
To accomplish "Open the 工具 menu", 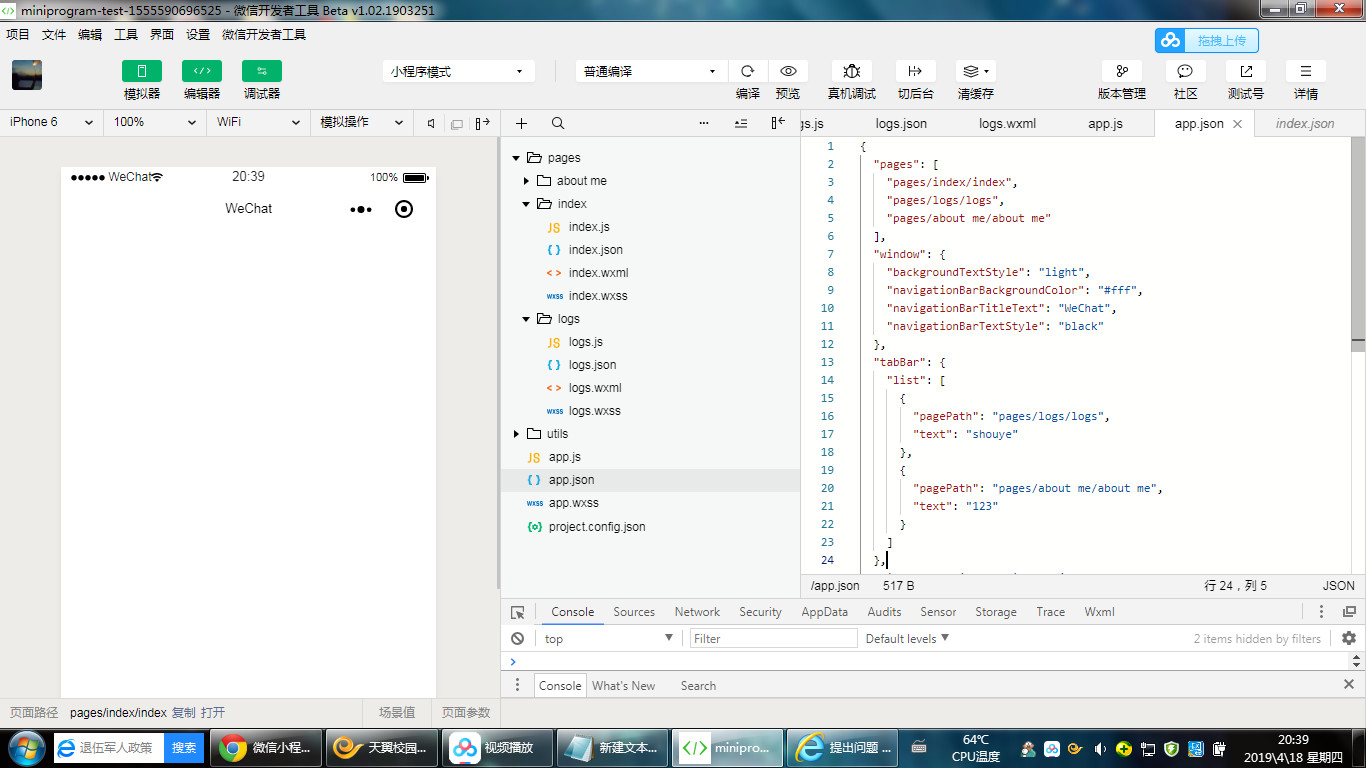I will click(x=126, y=34).
